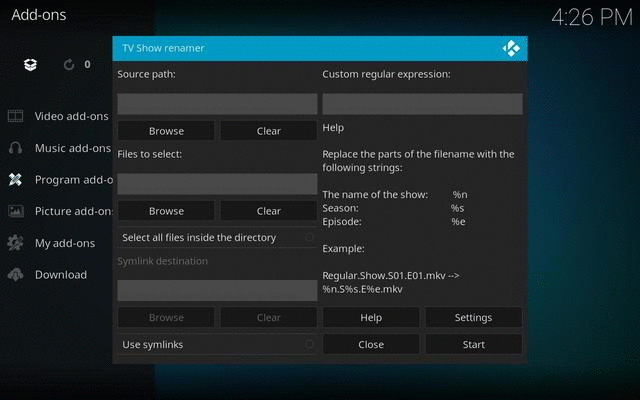Click the 'Example:' label
Screen dimensions: 640x400
pos(343,249)
